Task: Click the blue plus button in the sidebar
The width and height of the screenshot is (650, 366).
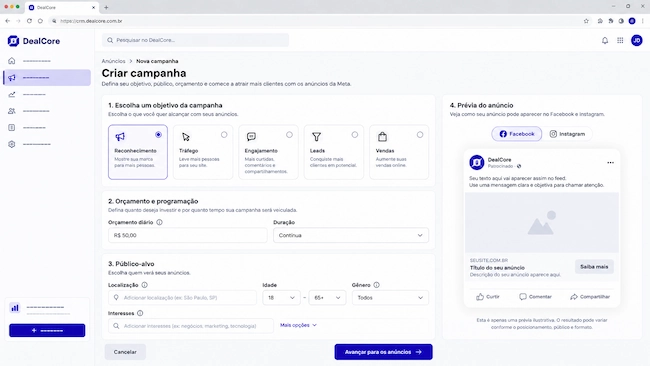Action: coord(47,330)
